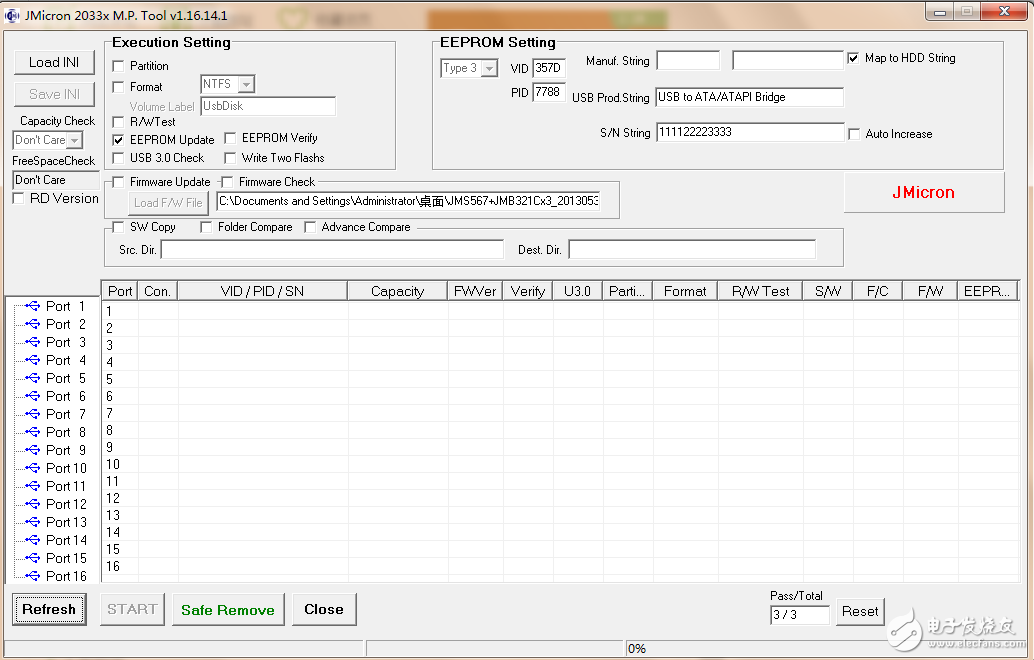Click the progress bar at bottom
This screenshot has width=1034, height=660.
495,648
